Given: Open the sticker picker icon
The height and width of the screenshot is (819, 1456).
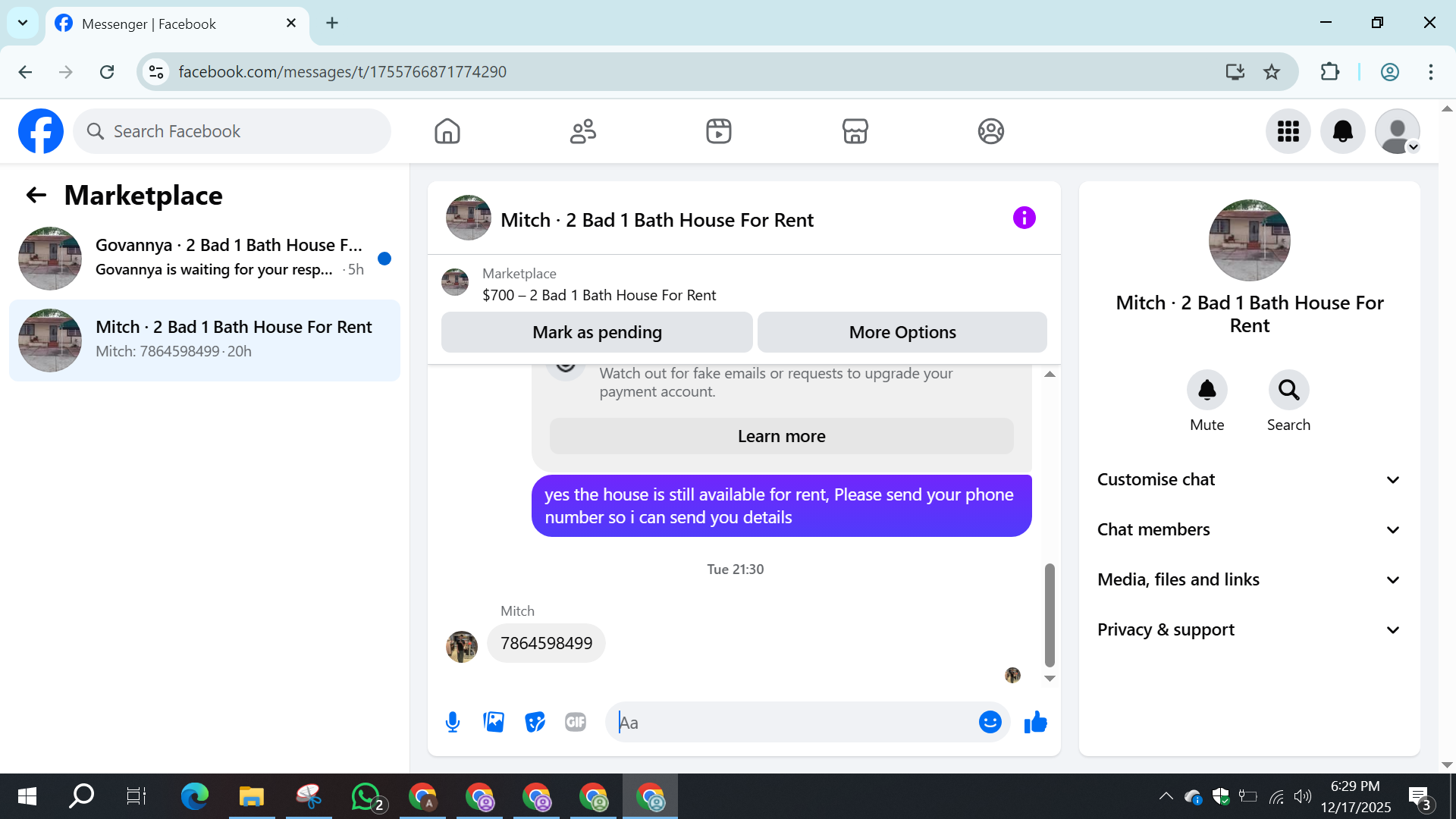Looking at the screenshot, I should pos(535,722).
